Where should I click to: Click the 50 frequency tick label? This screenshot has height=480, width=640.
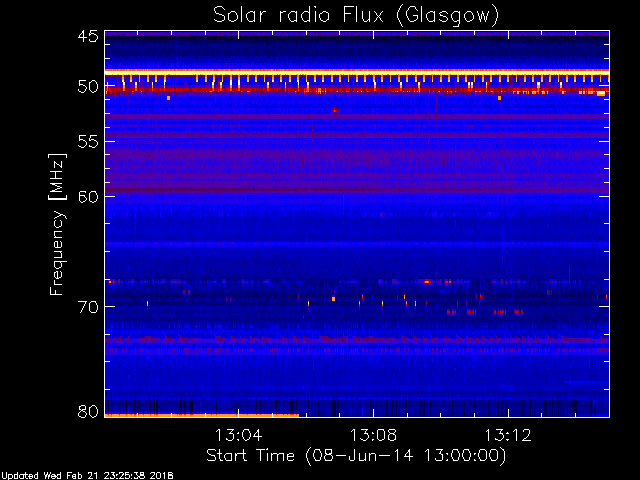(88, 87)
